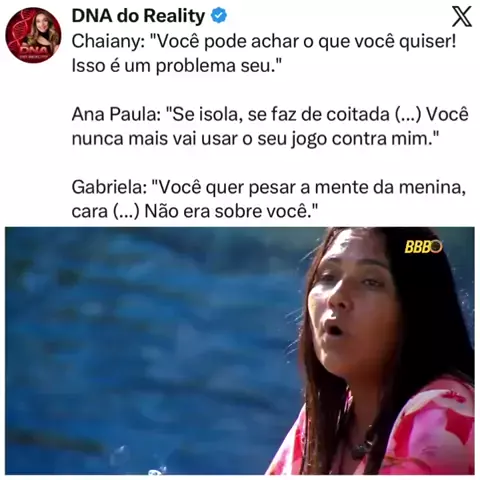Select the Chaiany quote first line
The image size is (480, 480).
[x=264, y=42]
